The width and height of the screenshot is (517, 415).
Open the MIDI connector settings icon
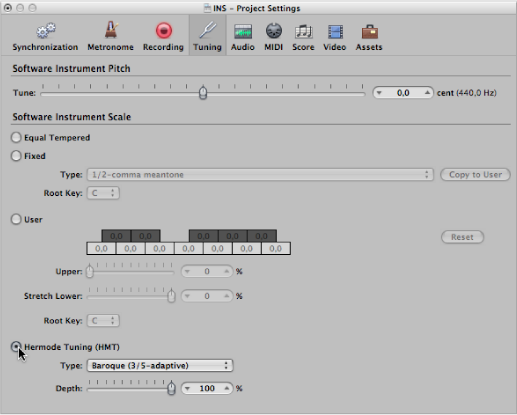274,31
